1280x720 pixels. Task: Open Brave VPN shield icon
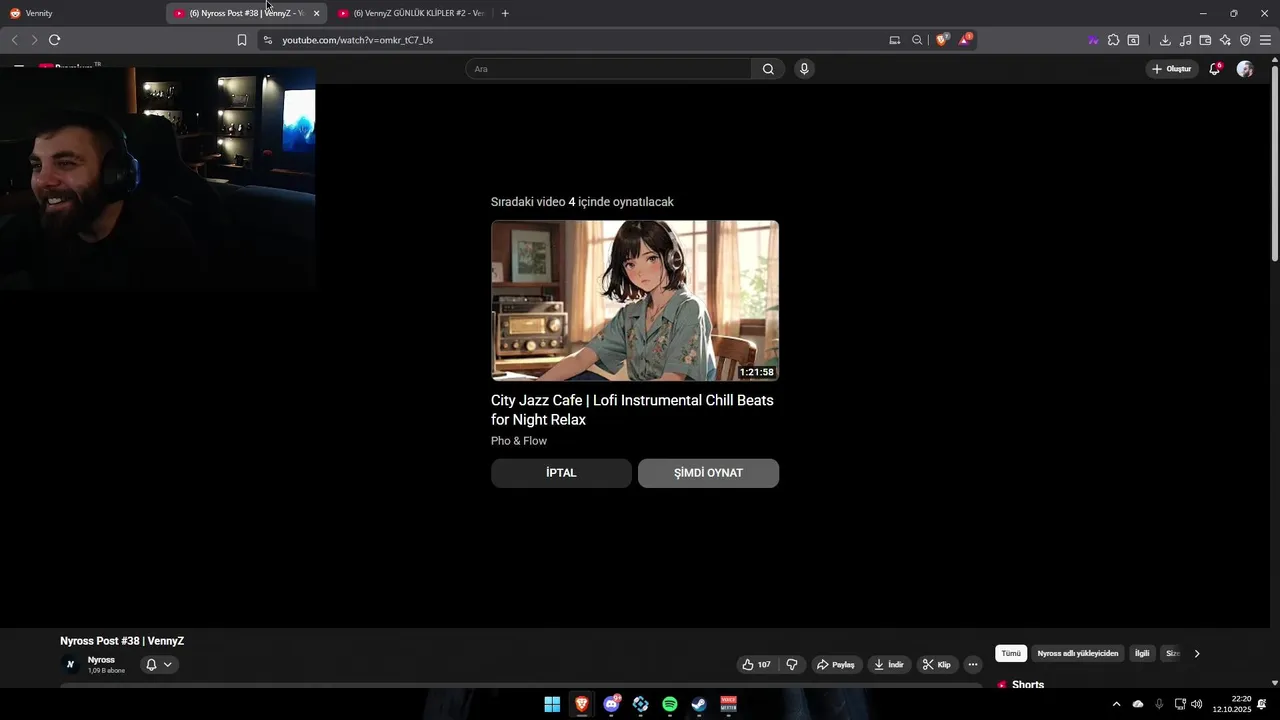[x=1245, y=40]
